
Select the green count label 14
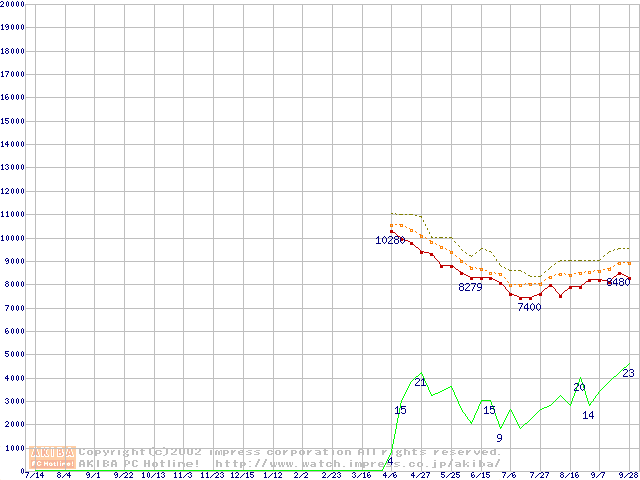point(588,415)
